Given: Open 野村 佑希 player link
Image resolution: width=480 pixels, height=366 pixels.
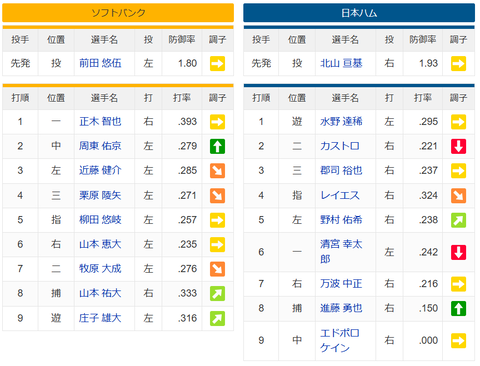Looking at the screenshot, I should coord(341,220).
